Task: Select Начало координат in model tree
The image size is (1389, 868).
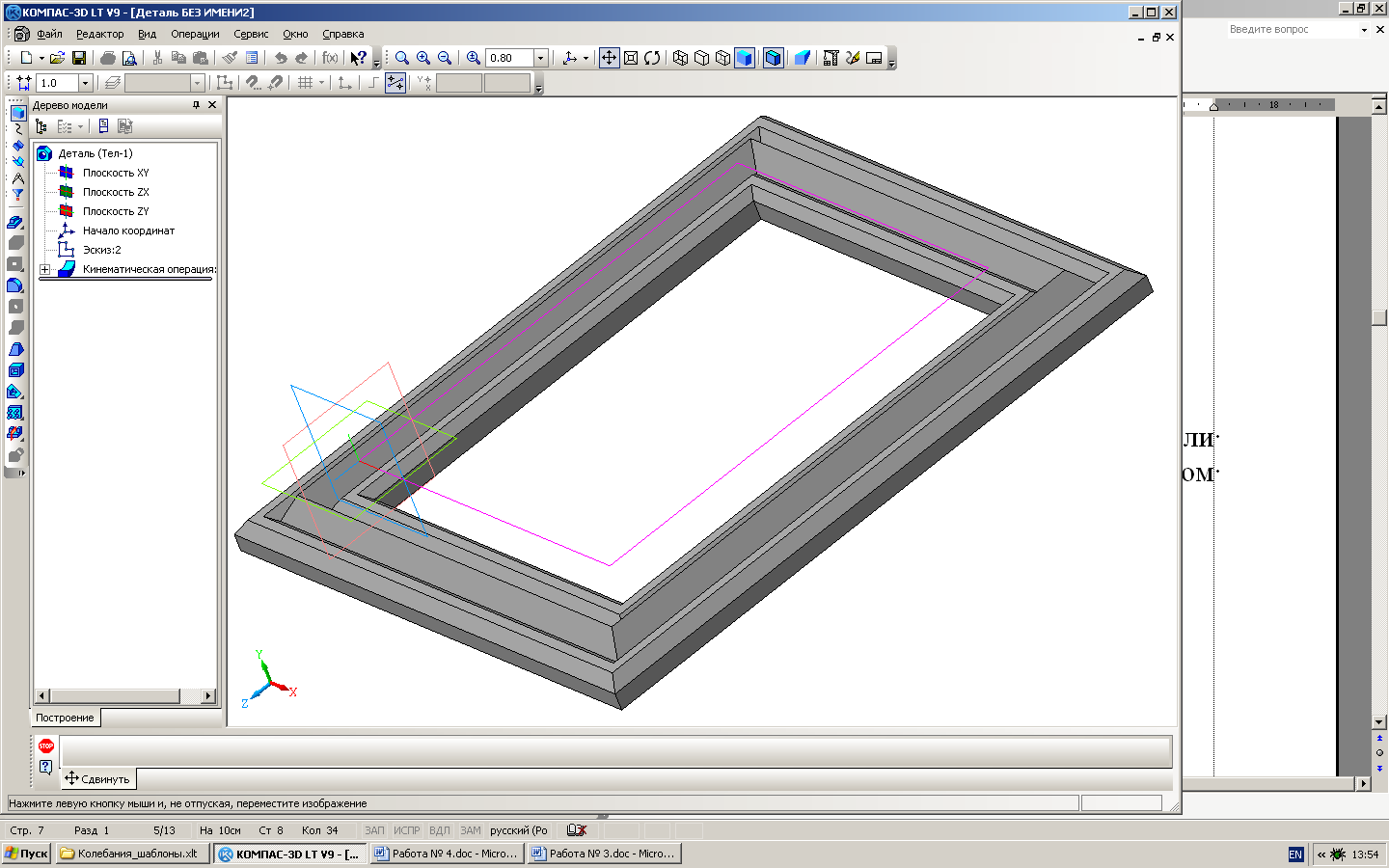Action: tap(128, 231)
